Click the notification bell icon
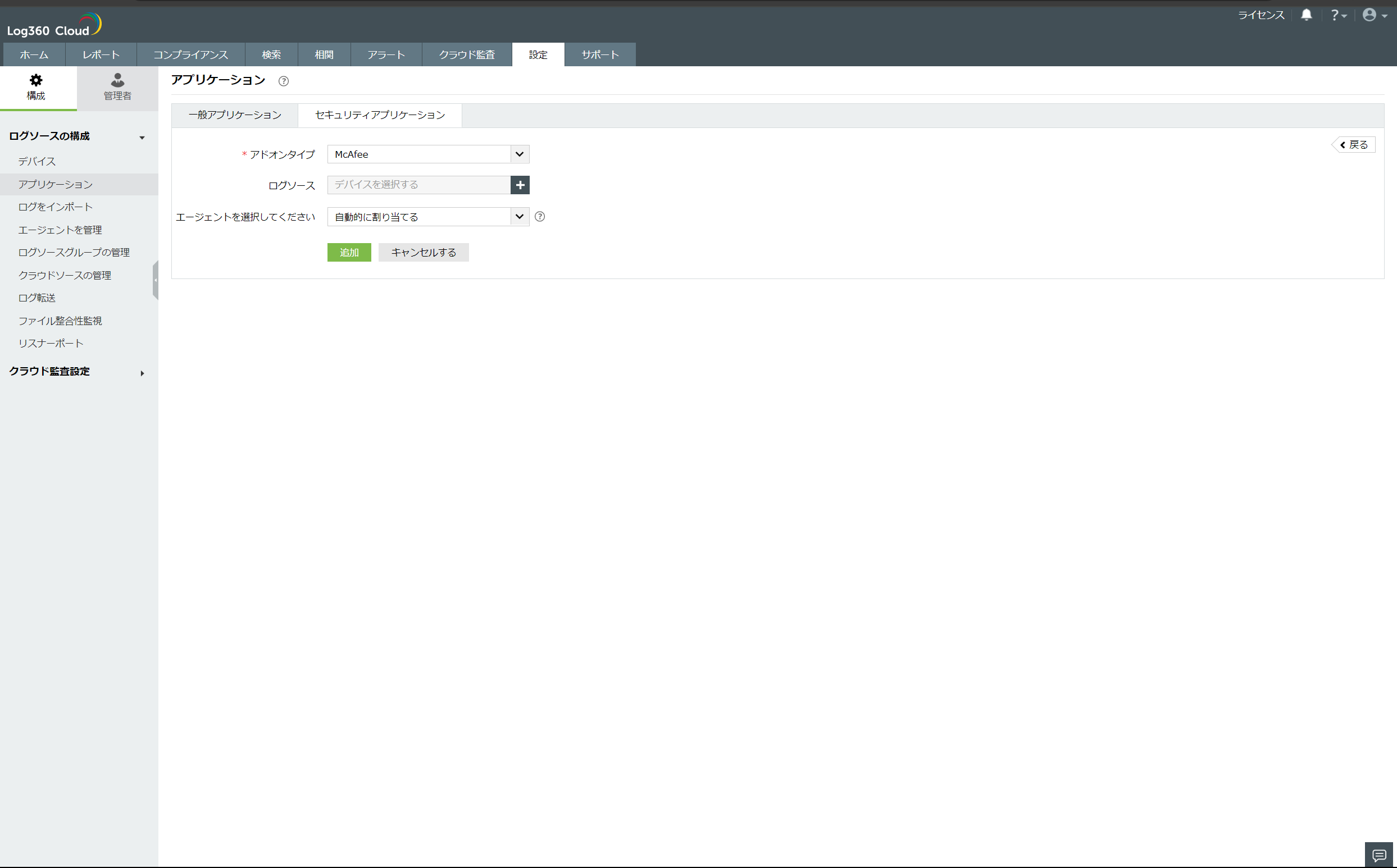The image size is (1397, 868). coord(1305,15)
